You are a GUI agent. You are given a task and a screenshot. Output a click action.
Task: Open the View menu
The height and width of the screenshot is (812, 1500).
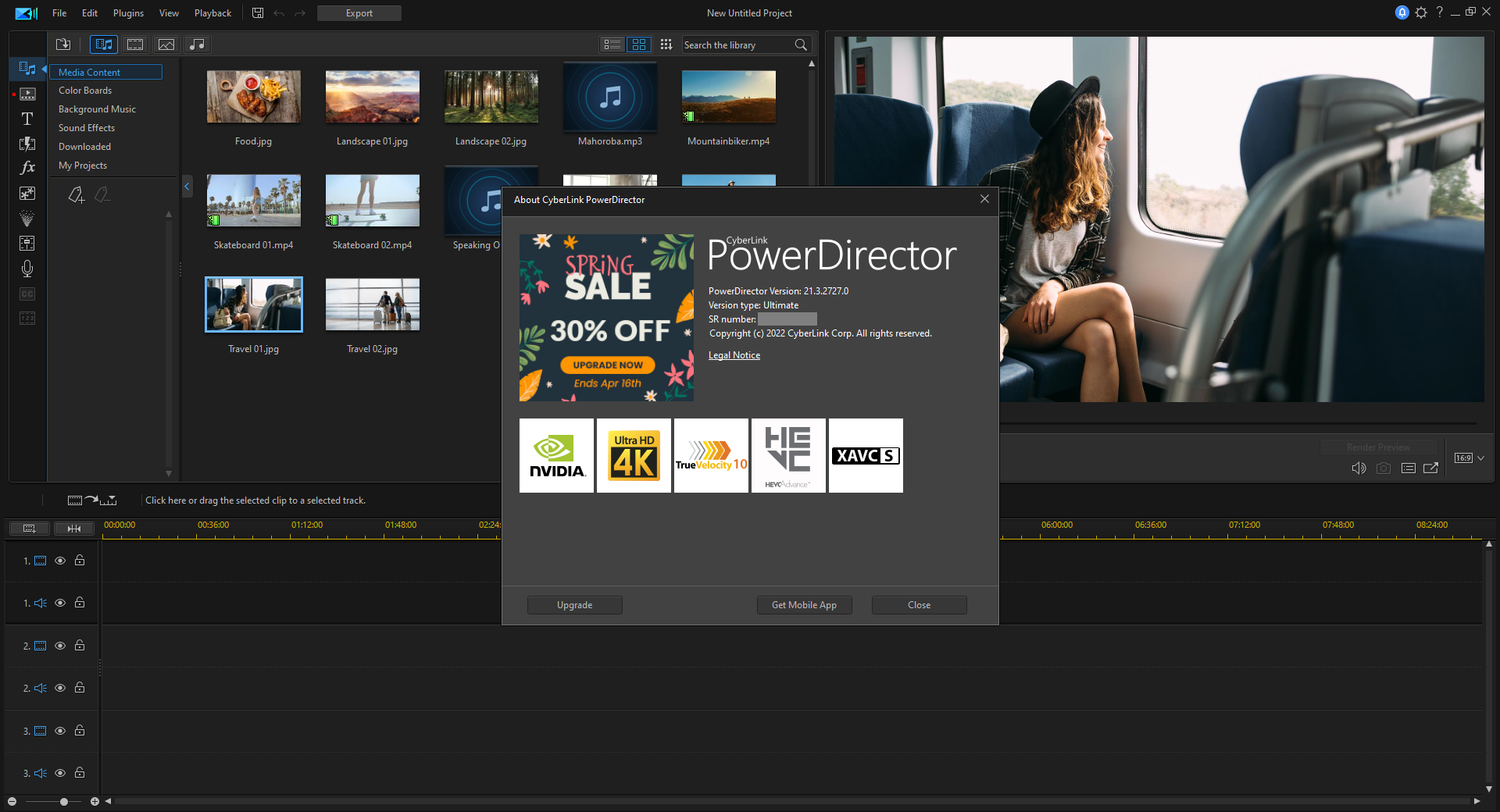(x=169, y=13)
